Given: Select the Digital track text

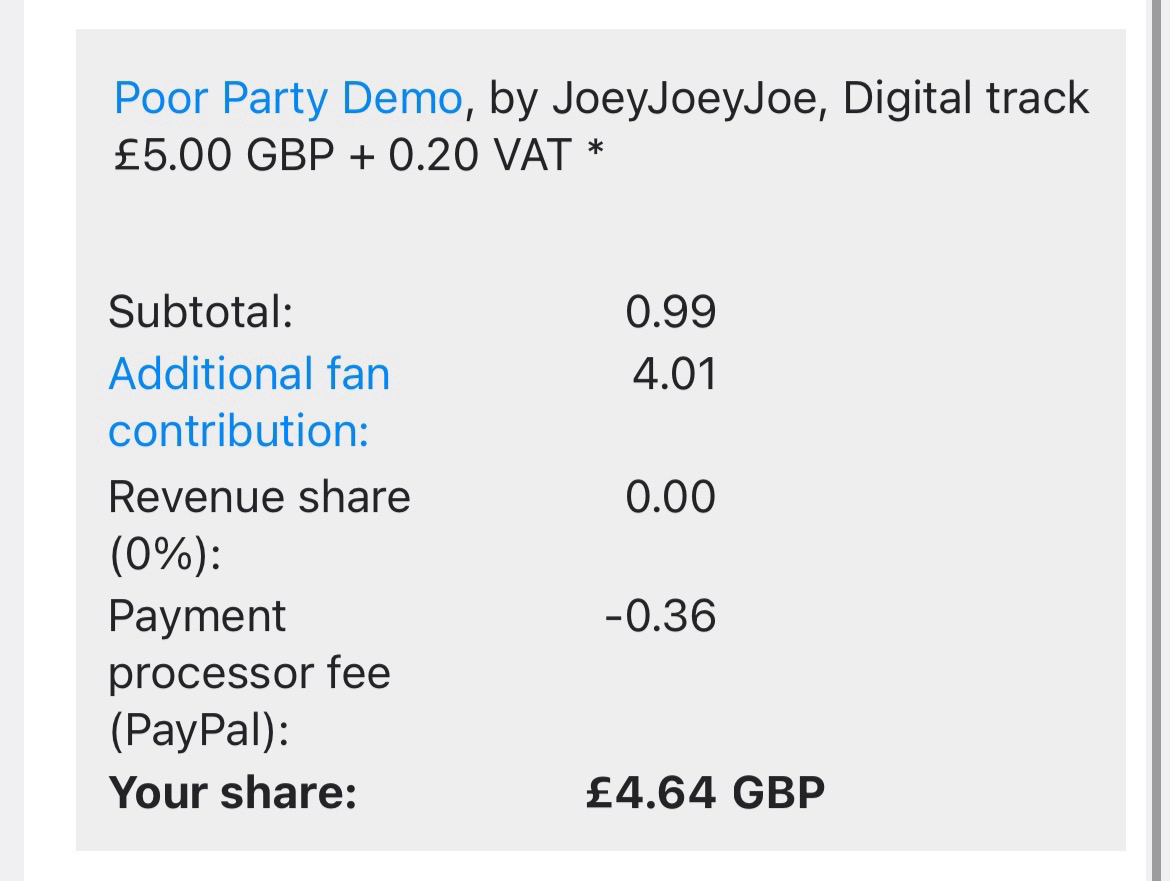Looking at the screenshot, I should [x=966, y=99].
